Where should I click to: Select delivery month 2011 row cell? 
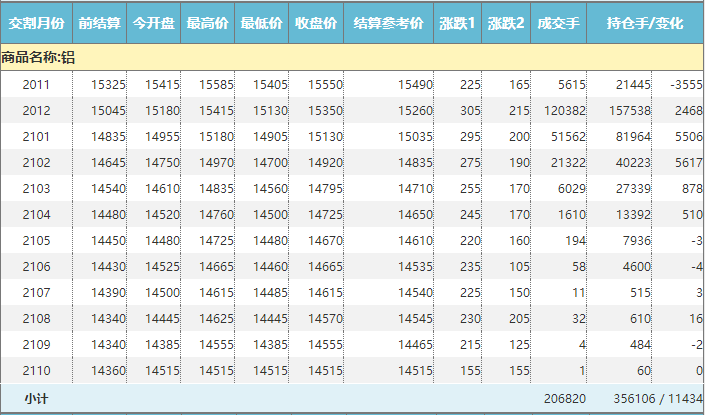coord(36,85)
